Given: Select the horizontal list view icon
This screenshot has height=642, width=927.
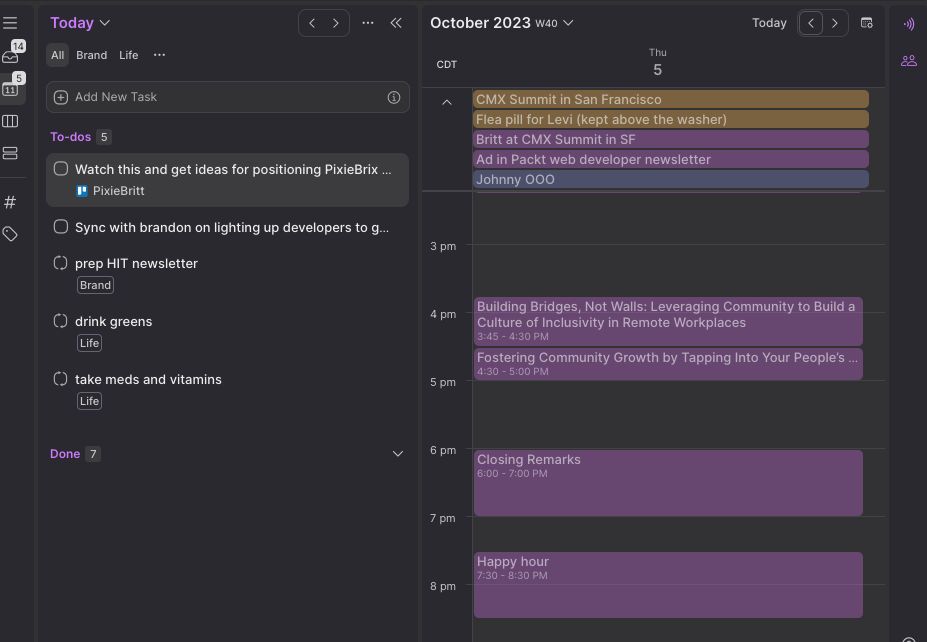Looking at the screenshot, I should click(x=12, y=153).
